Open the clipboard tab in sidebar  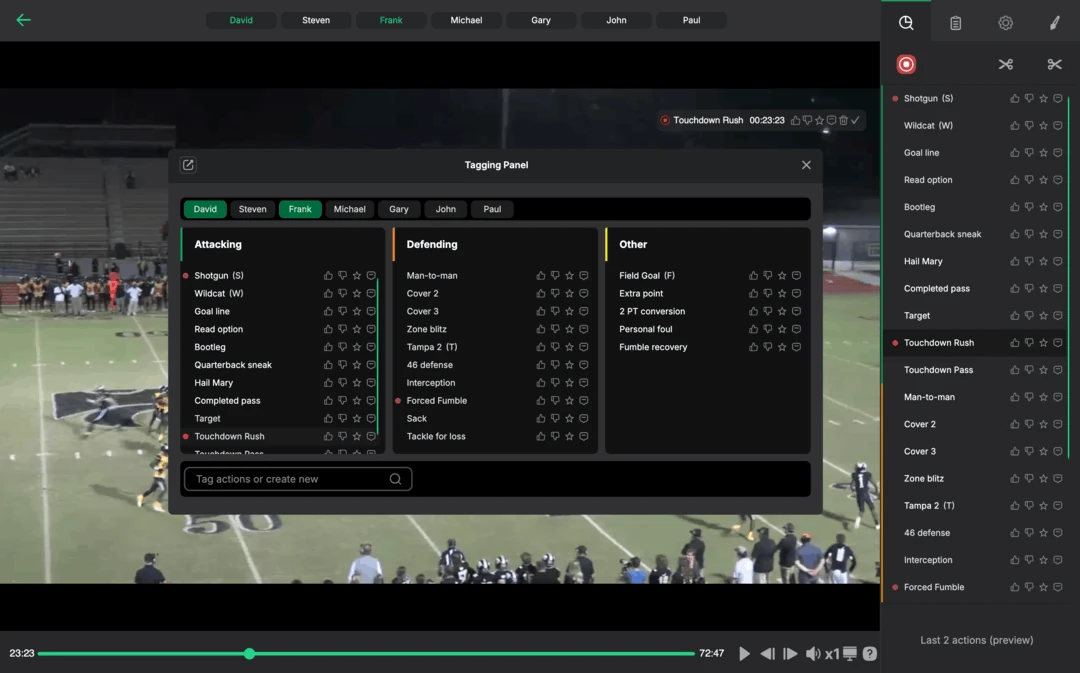click(955, 23)
